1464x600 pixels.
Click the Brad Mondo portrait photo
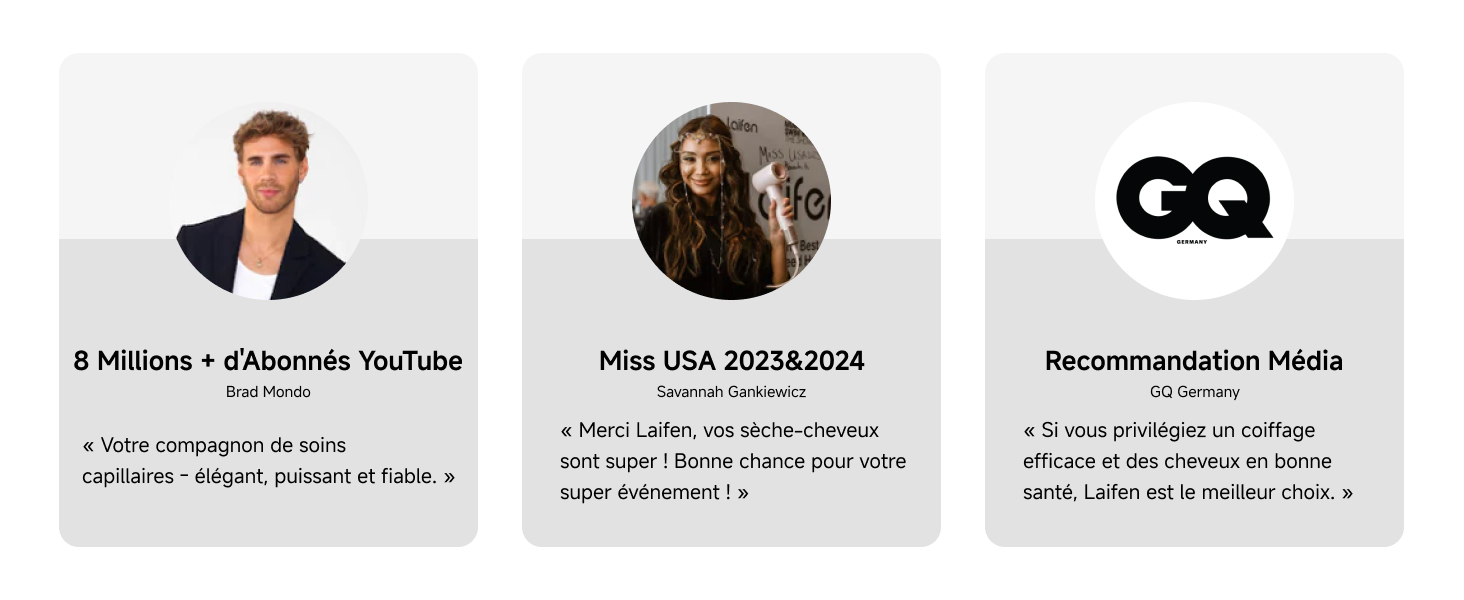[x=268, y=200]
